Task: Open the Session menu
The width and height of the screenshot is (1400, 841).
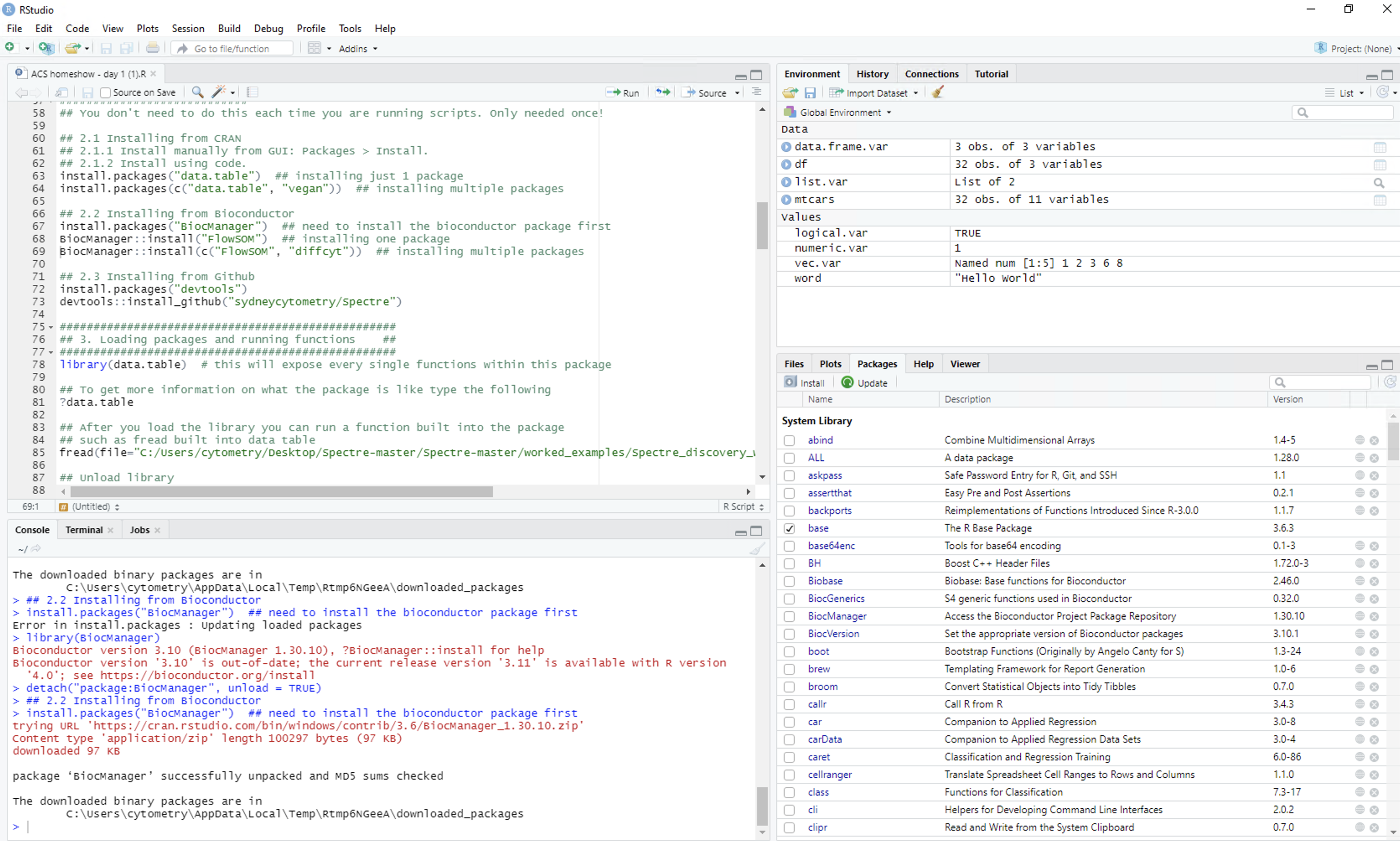Action: click(187, 29)
